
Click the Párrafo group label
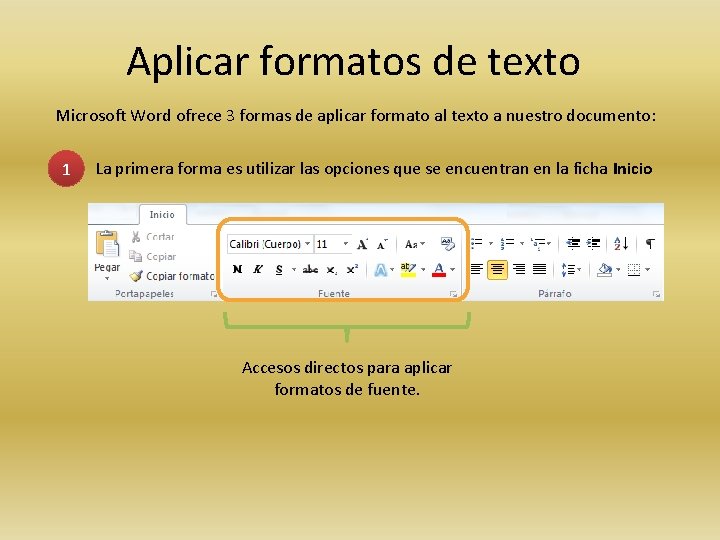point(555,293)
